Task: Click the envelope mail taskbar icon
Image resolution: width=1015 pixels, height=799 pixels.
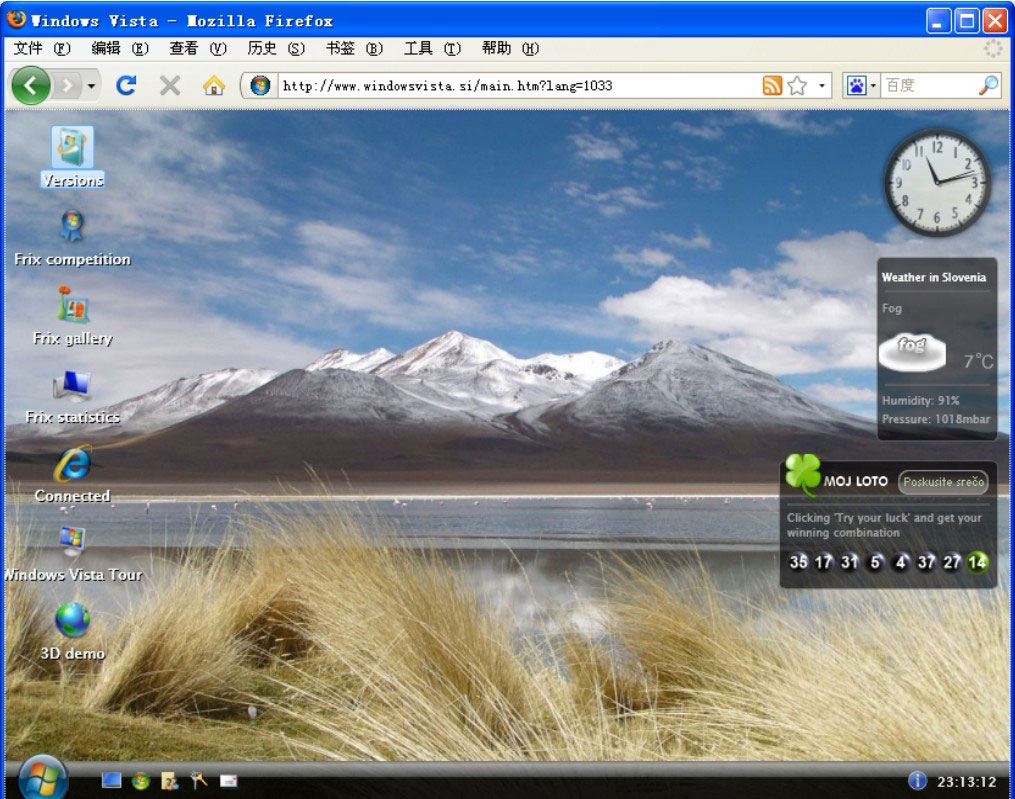Action: (229, 782)
